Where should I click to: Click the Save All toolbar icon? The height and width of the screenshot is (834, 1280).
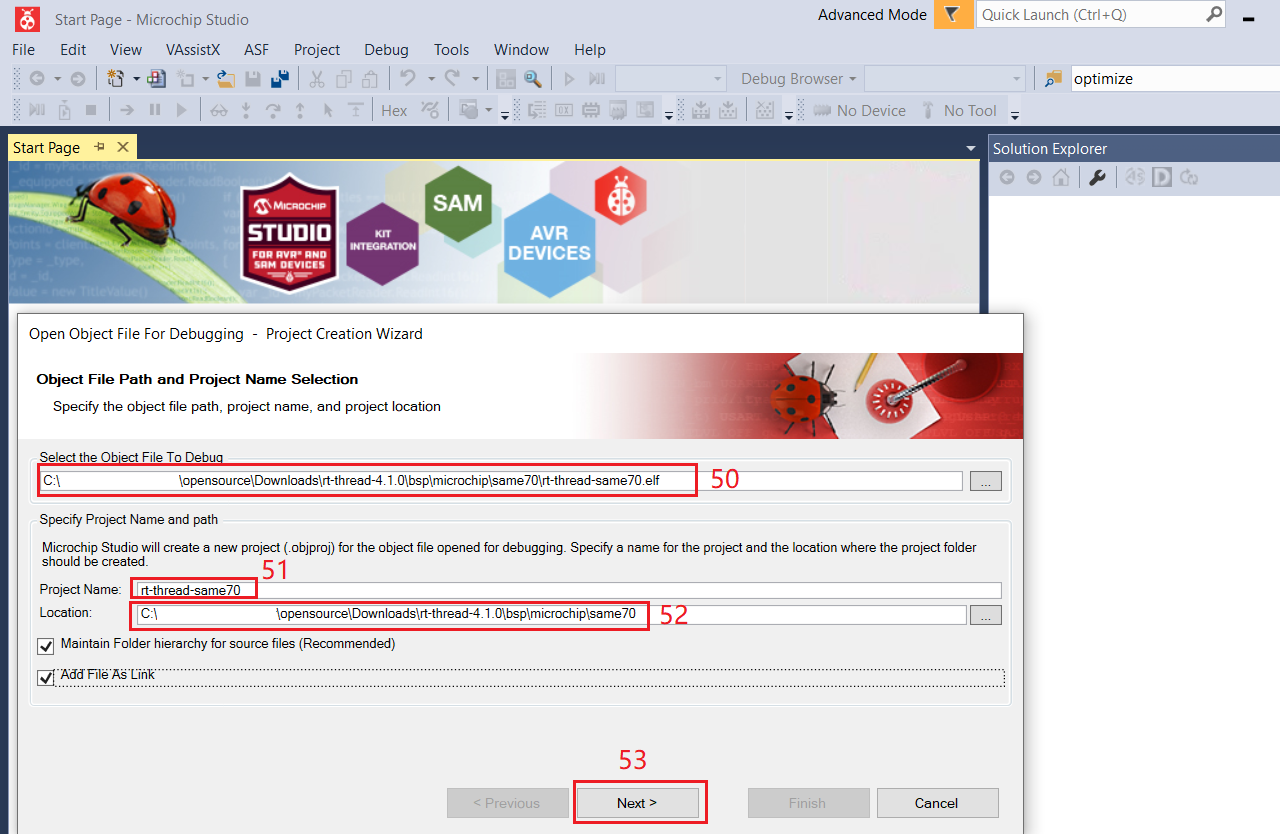pyautogui.click(x=280, y=79)
